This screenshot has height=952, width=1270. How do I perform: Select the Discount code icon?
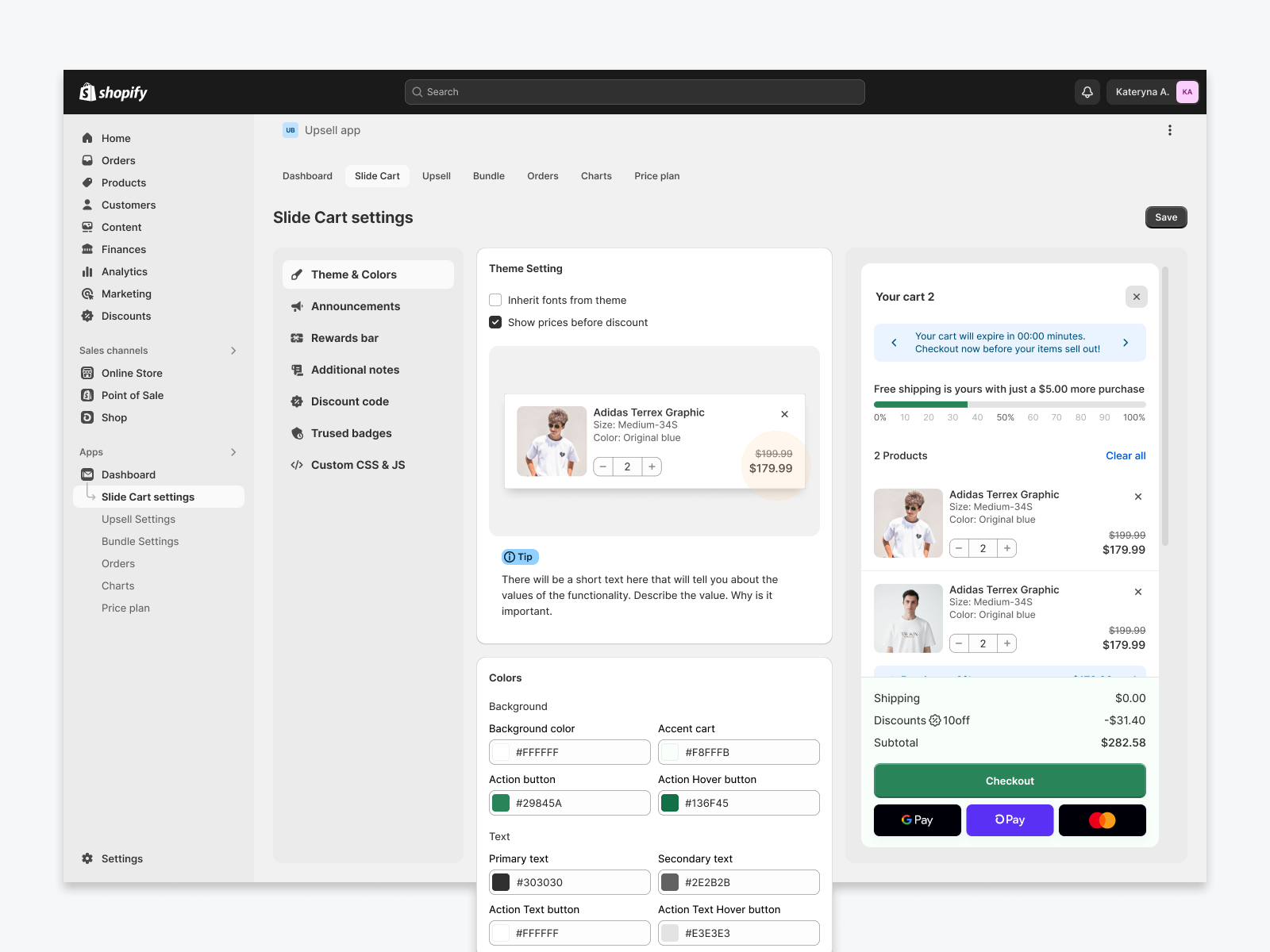[x=296, y=401]
